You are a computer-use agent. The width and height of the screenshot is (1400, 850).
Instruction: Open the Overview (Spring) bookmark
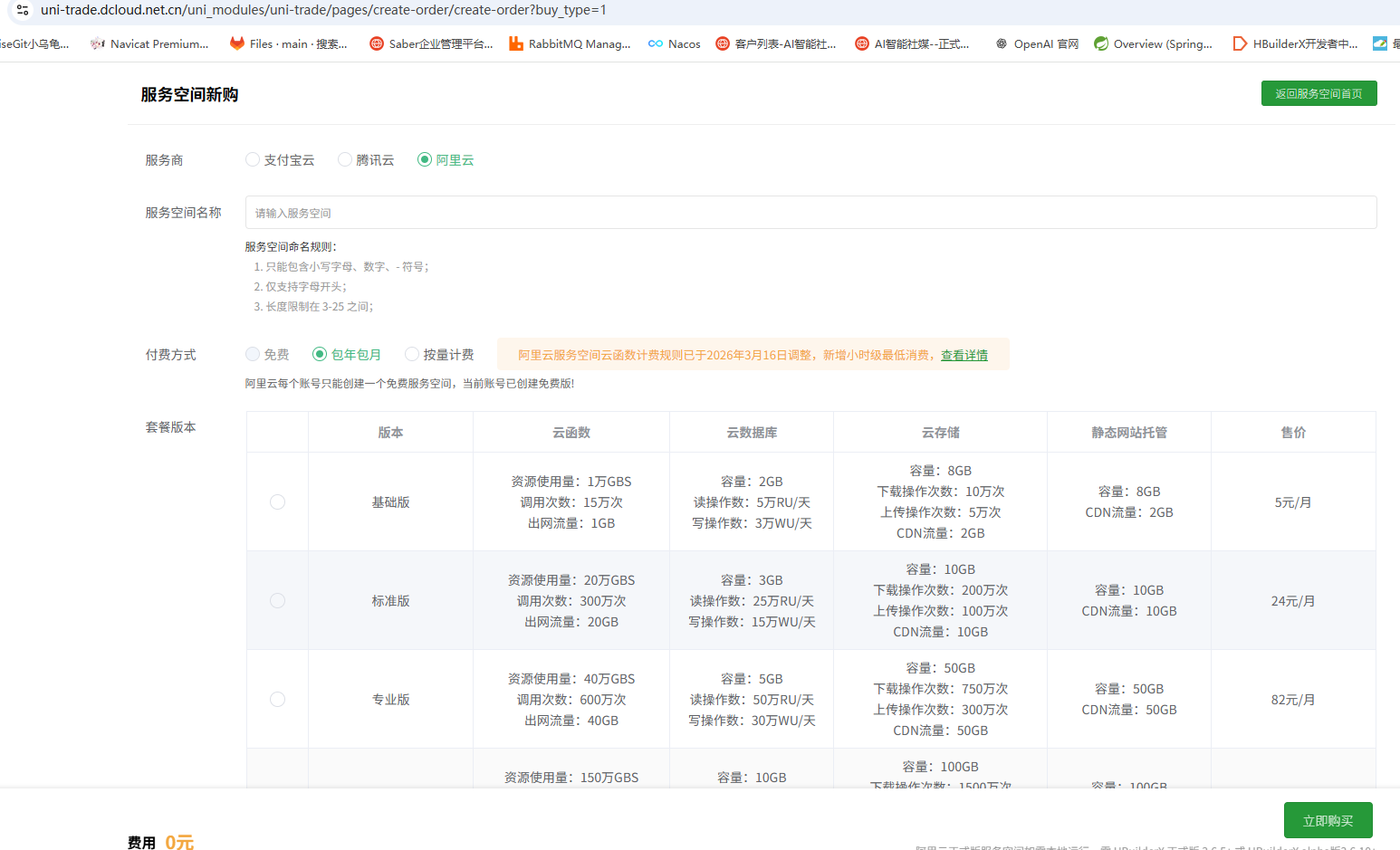(x=1153, y=43)
